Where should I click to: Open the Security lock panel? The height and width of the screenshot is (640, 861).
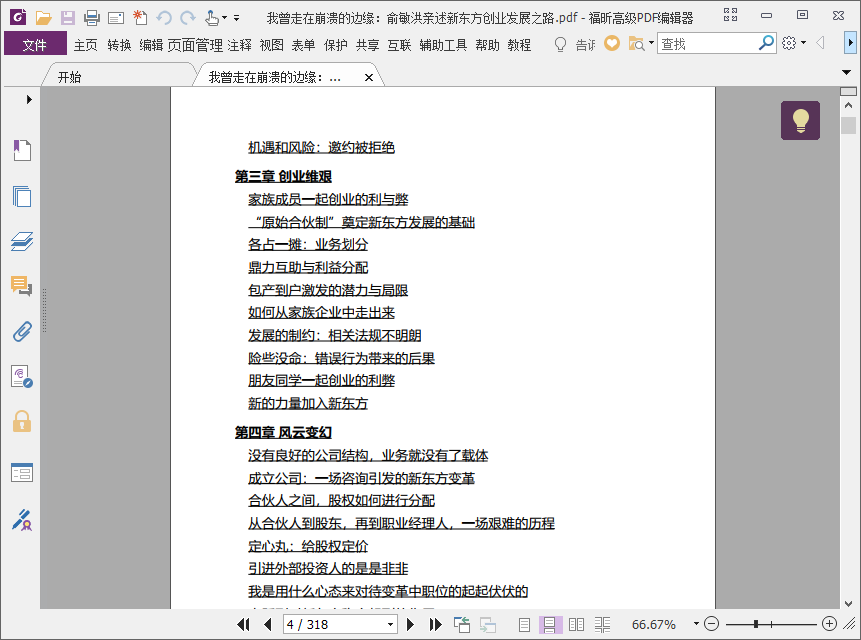tap(22, 421)
